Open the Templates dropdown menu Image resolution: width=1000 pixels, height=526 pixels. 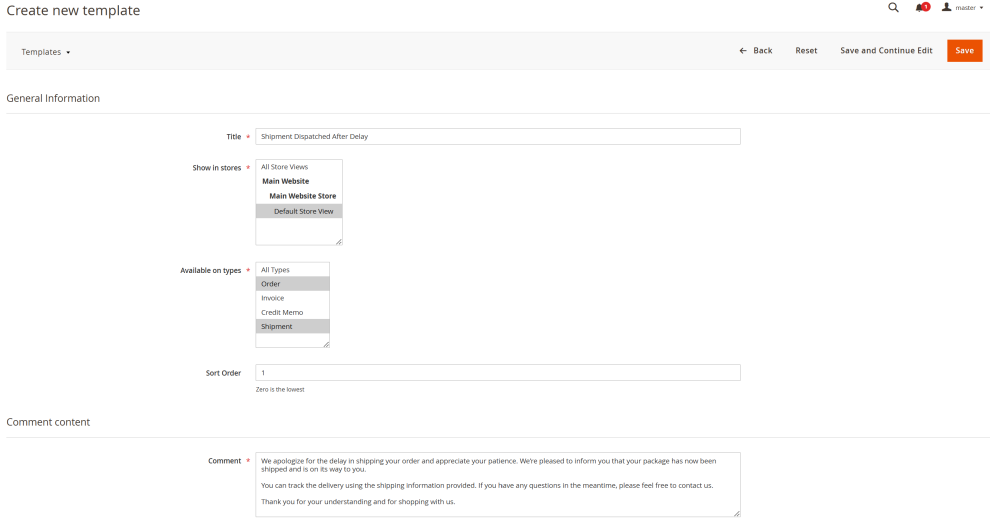click(x=46, y=52)
